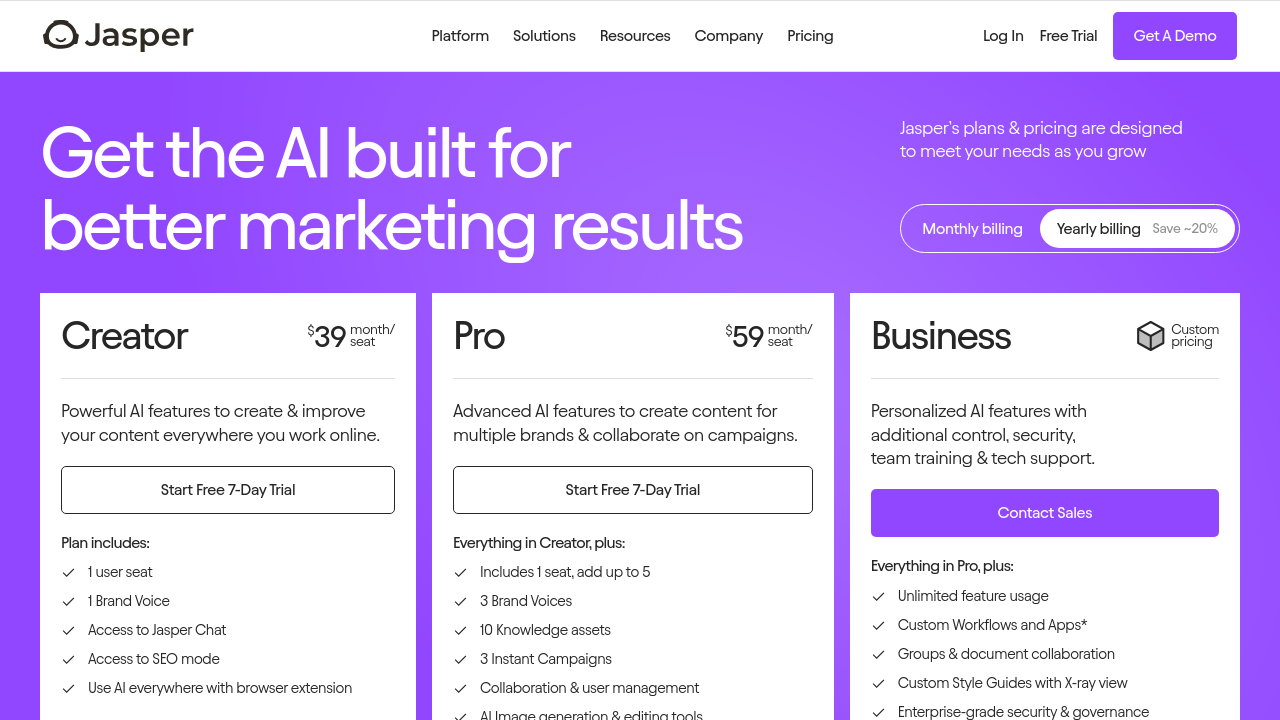
Task: Expand the Solutions menu
Action: click(544, 36)
